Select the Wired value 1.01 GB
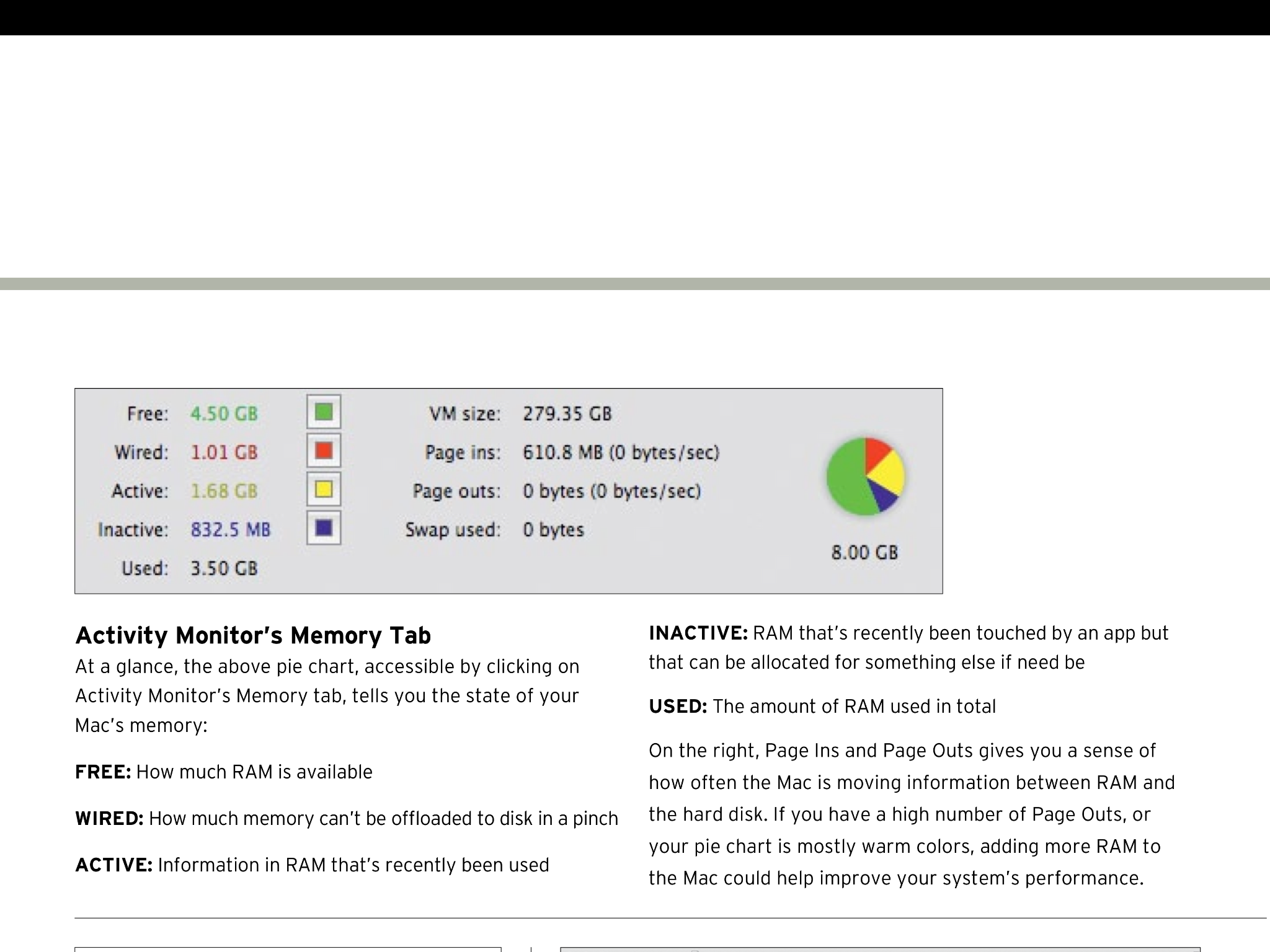Screen dimensions: 1270x952 224,452
